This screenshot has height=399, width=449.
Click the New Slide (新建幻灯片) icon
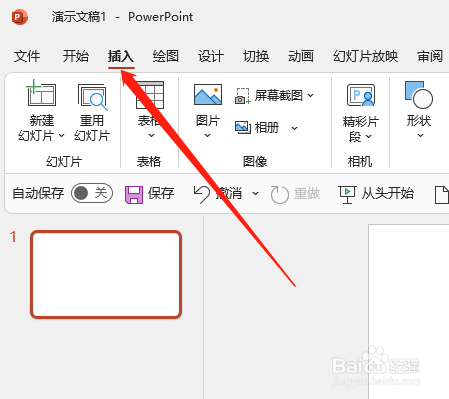(41, 93)
